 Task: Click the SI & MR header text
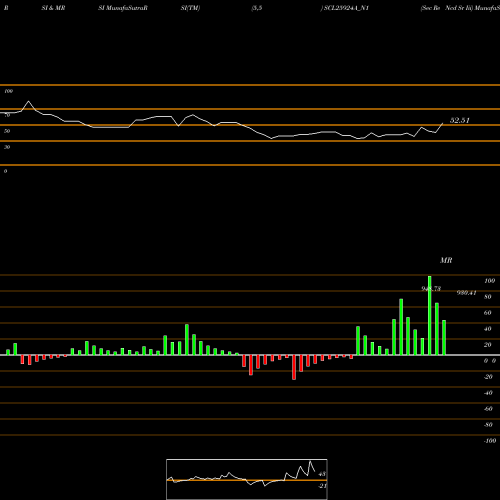[53, 8]
